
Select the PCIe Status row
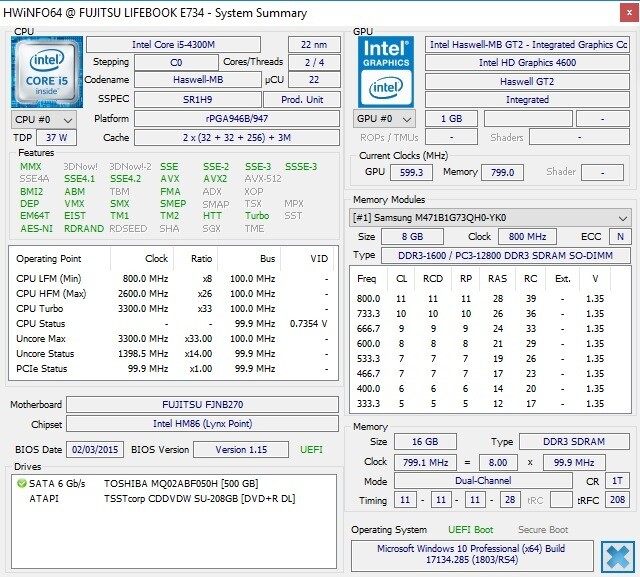[x=173, y=369]
